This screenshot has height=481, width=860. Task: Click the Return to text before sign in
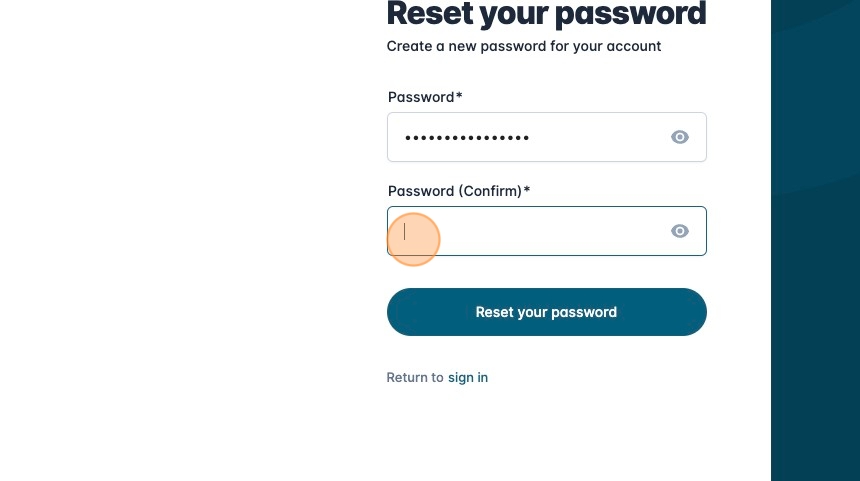415,377
